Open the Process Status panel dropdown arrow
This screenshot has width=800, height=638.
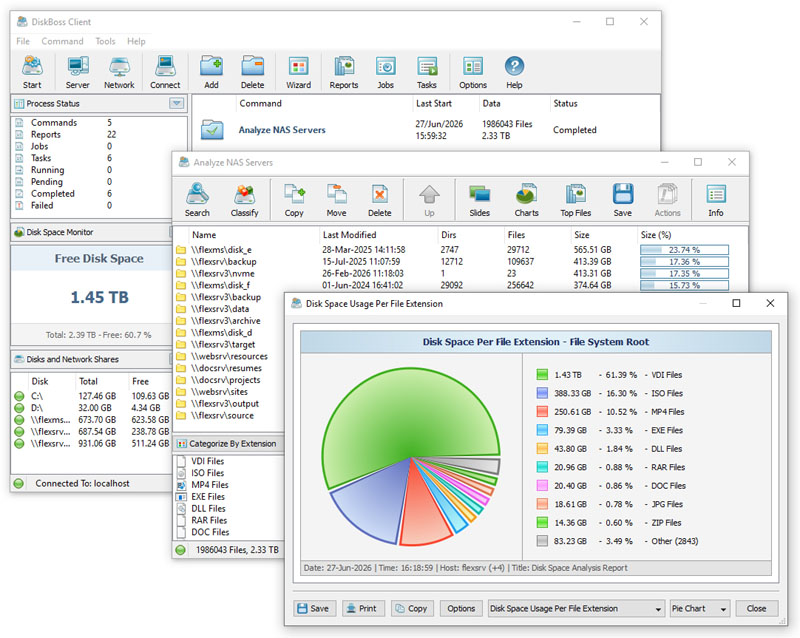(177, 103)
